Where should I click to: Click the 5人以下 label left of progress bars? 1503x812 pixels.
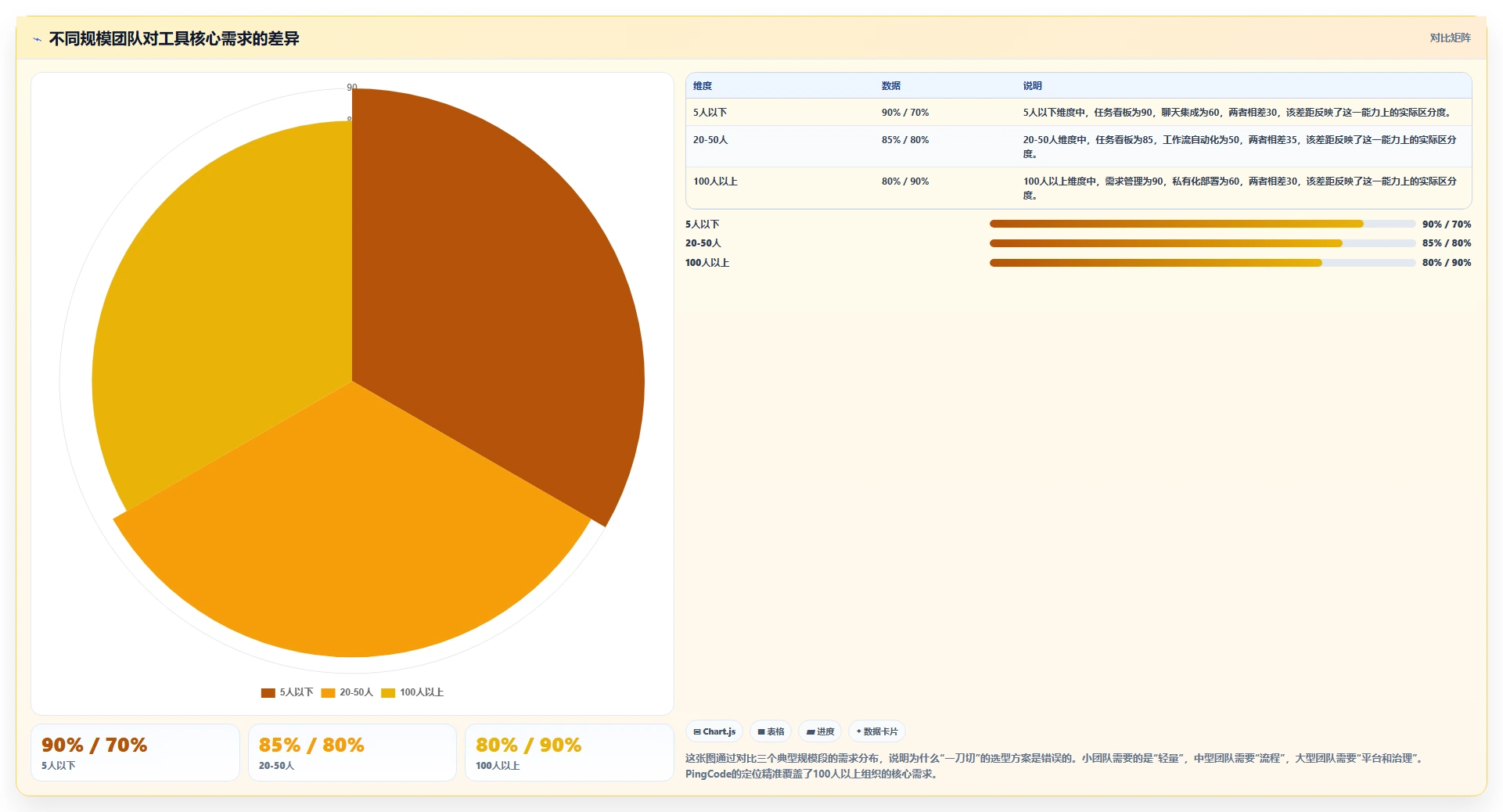coord(702,225)
